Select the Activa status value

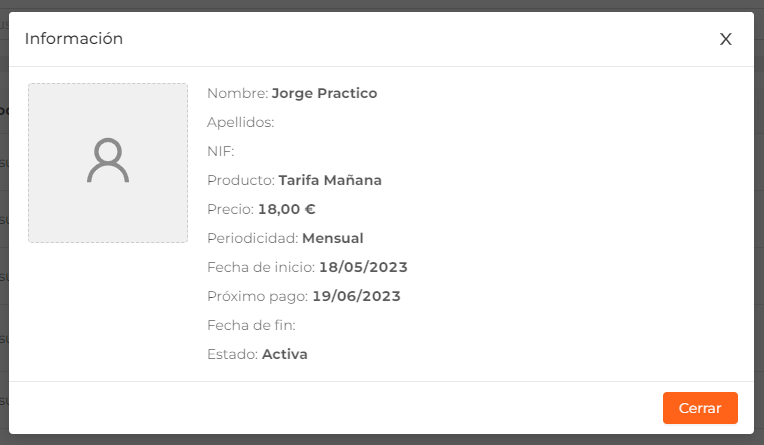tap(285, 354)
